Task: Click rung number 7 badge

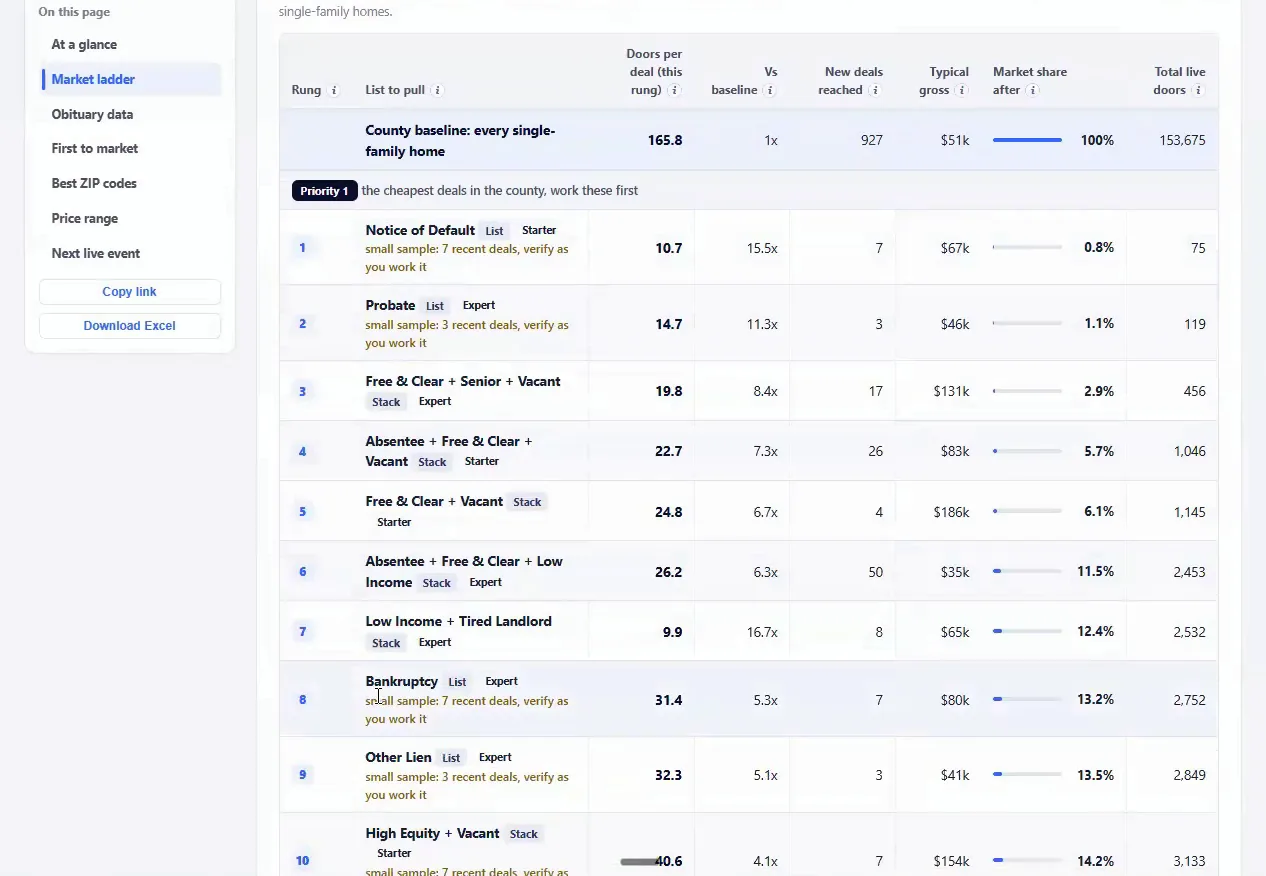Action: click(x=302, y=632)
